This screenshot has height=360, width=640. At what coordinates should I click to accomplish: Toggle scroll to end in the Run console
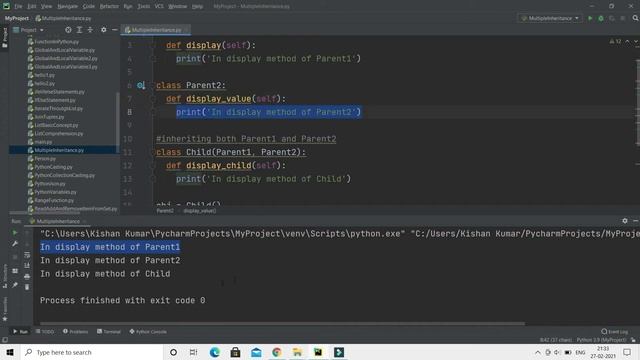point(27,265)
